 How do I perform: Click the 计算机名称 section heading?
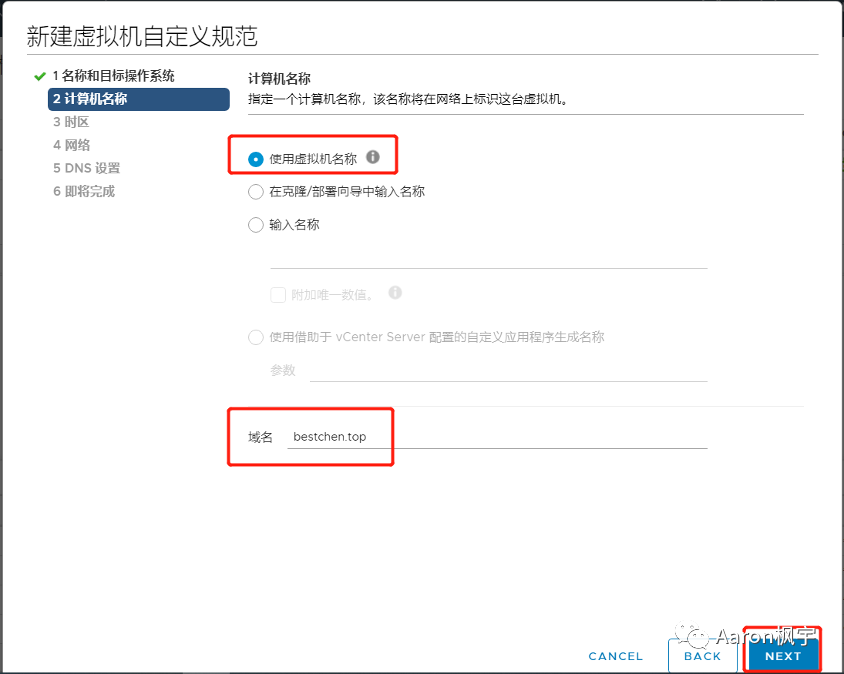279,79
